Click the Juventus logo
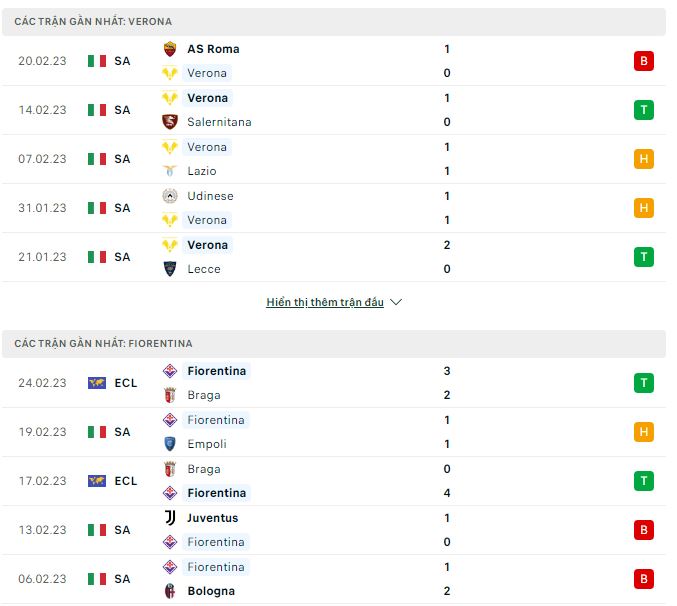Image resolution: width=677 pixels, height=606 pixels. coord(170,518)
